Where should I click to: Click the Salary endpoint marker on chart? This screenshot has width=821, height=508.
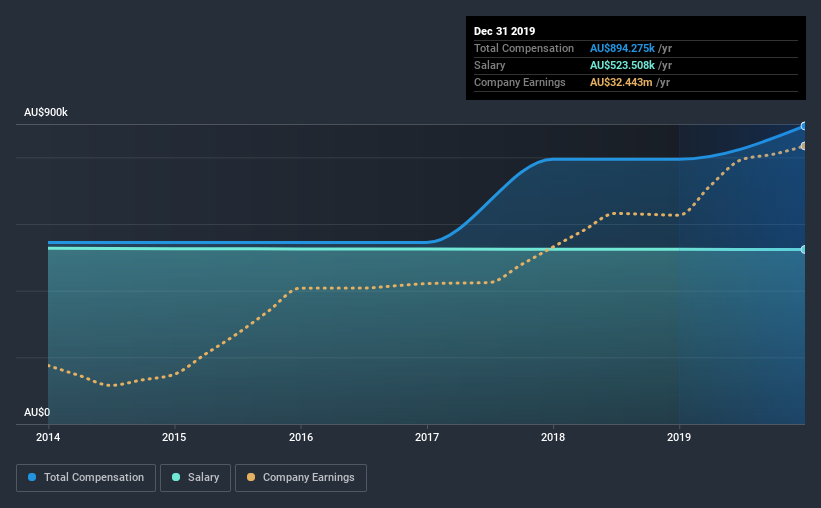(x=804, y=250)
